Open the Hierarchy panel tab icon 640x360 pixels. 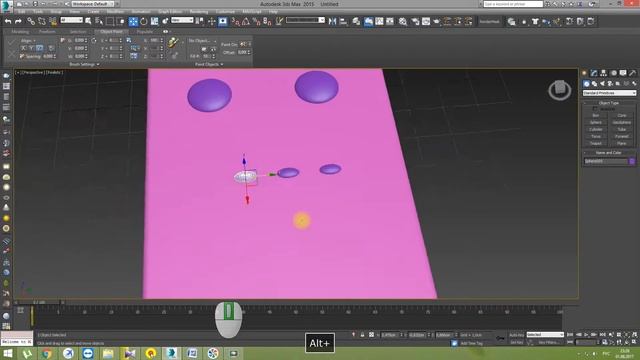603,73
